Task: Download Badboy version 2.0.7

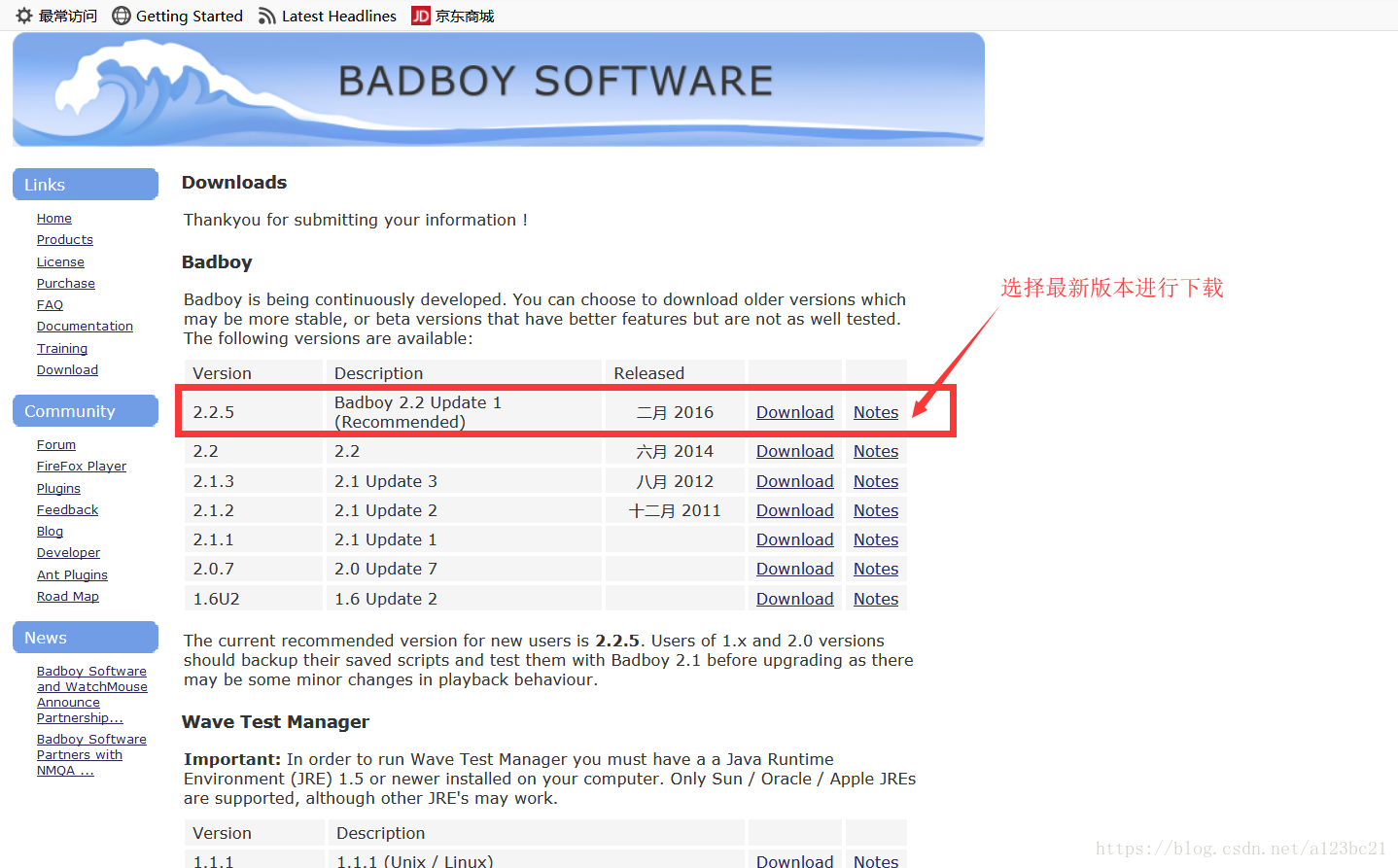Action: (x=794, y=569)
